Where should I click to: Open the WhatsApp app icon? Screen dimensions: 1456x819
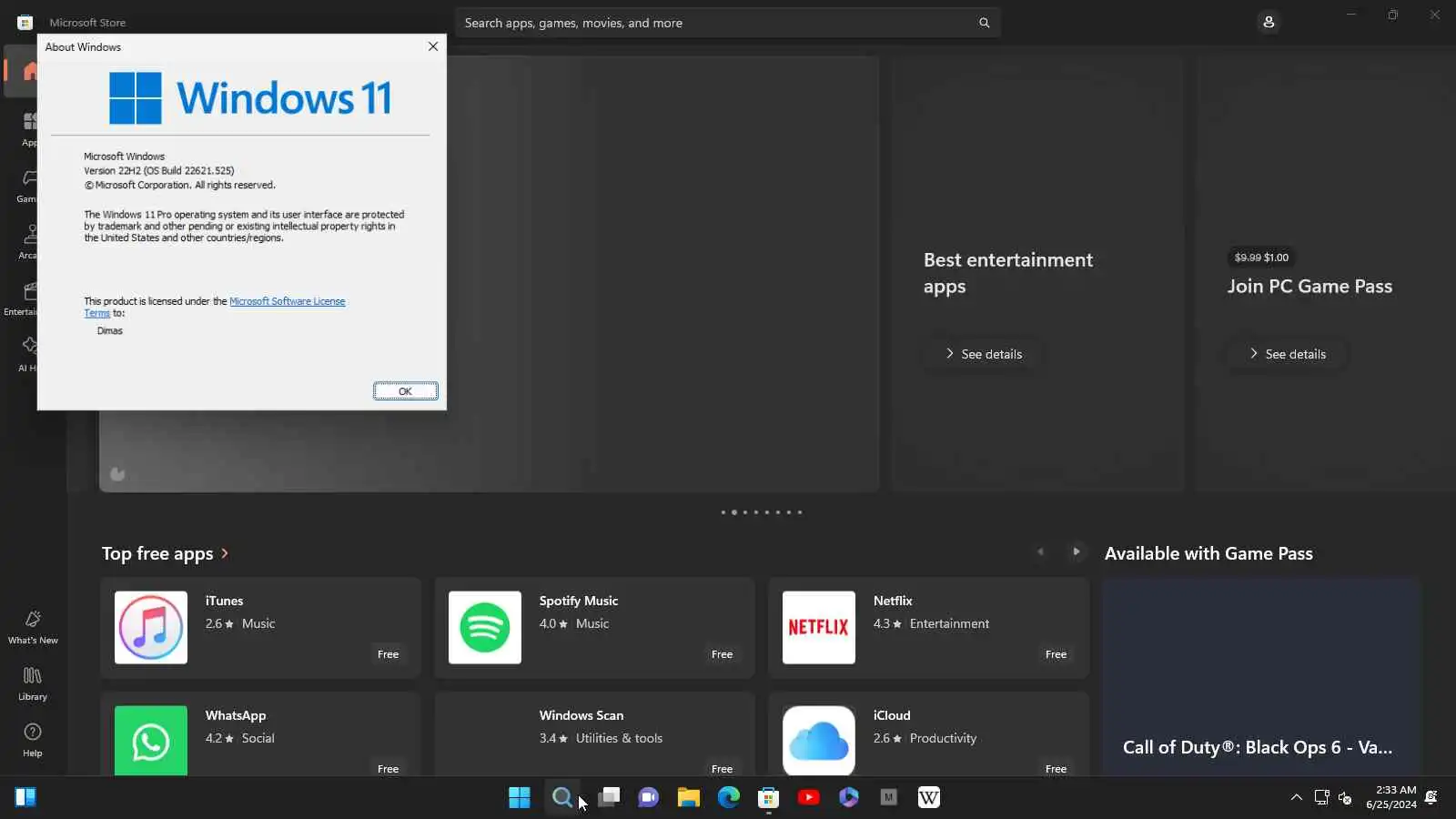(x=151, y=741)
